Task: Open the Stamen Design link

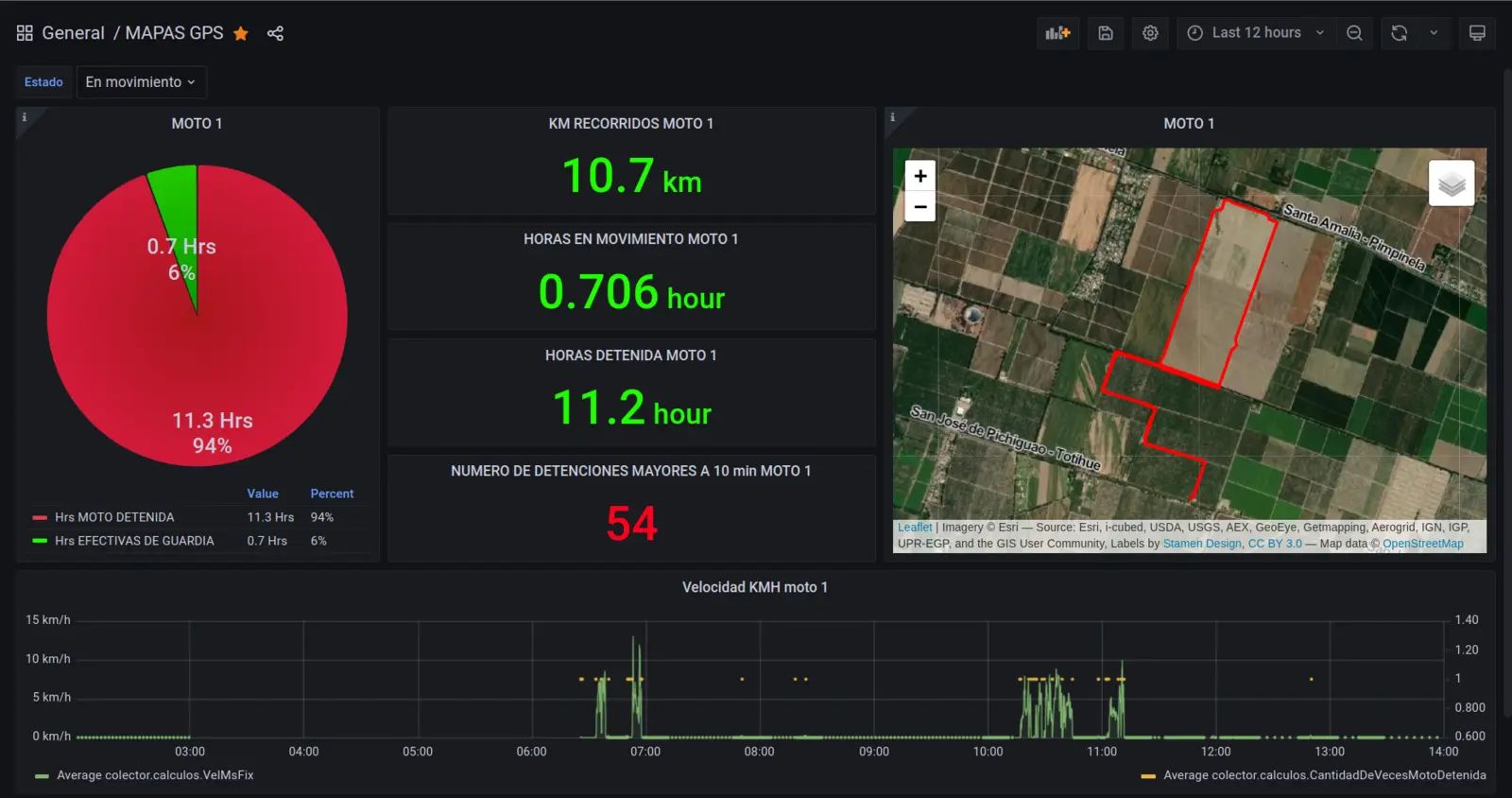Action: click(x=1202, y=544)
